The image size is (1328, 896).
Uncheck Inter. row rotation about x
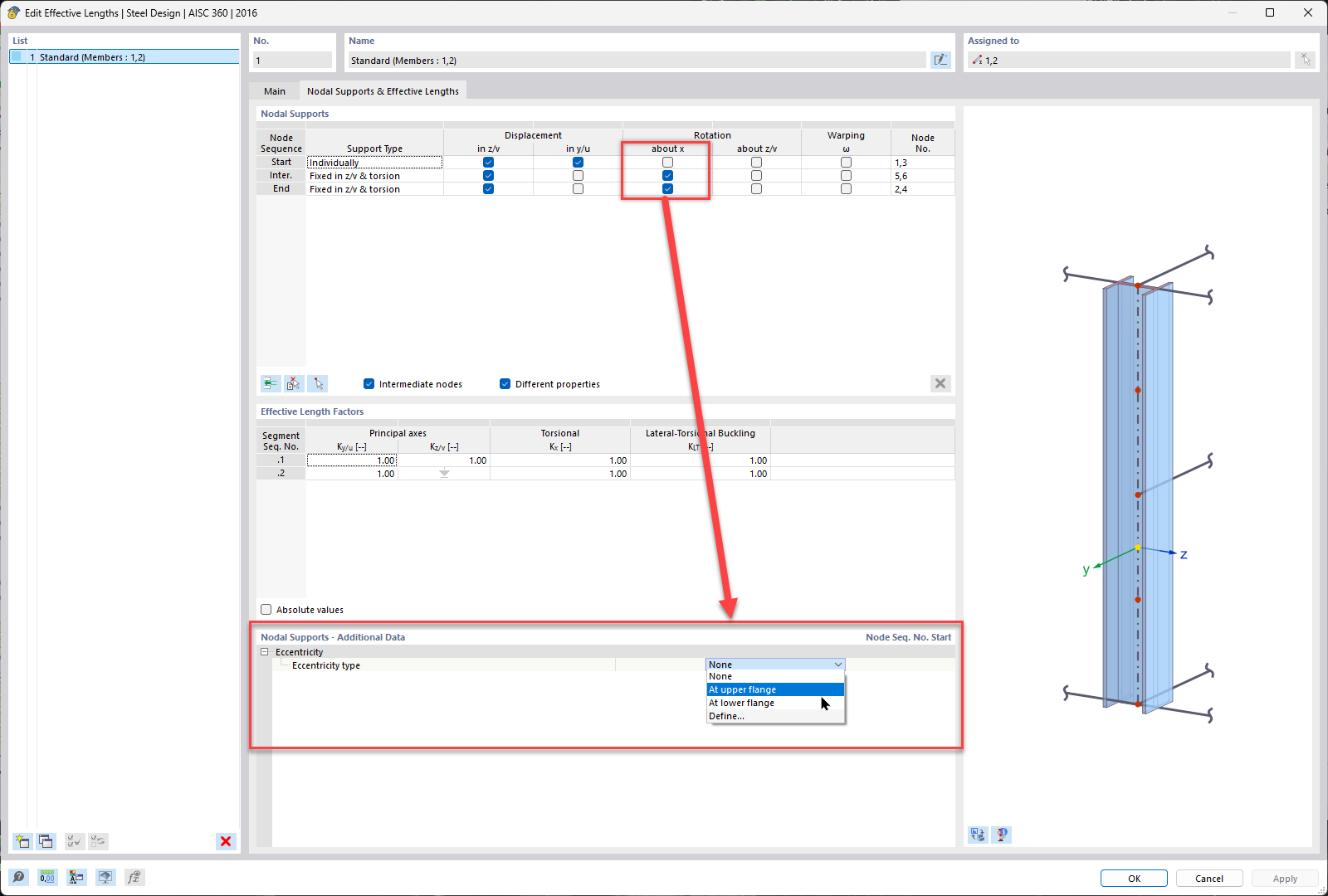point(667,176)
